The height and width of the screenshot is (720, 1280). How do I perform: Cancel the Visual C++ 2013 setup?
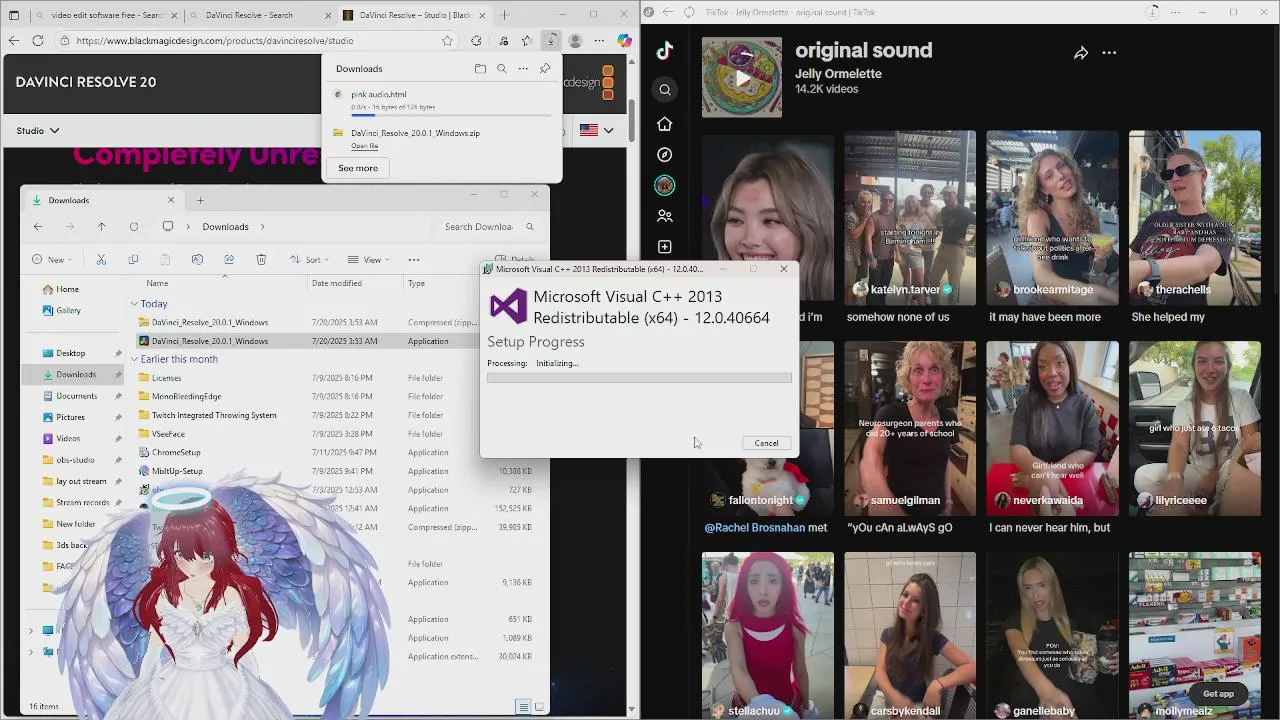(x=766, y=443)
